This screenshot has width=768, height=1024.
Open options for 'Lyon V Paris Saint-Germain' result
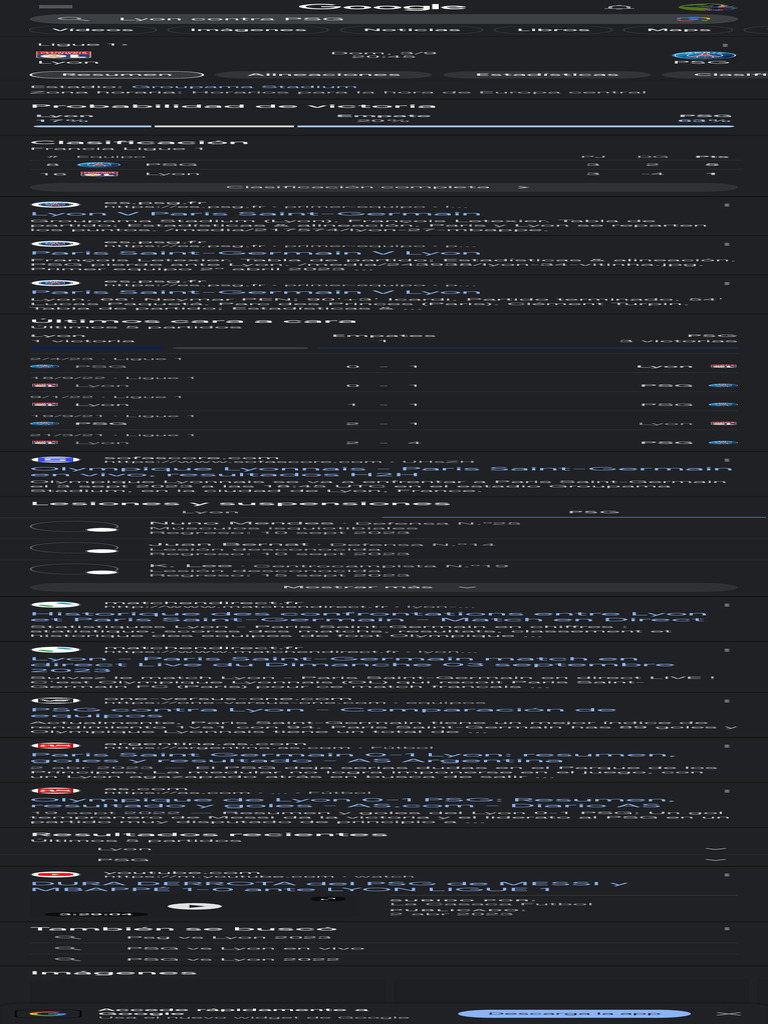[x=727, y=205]
